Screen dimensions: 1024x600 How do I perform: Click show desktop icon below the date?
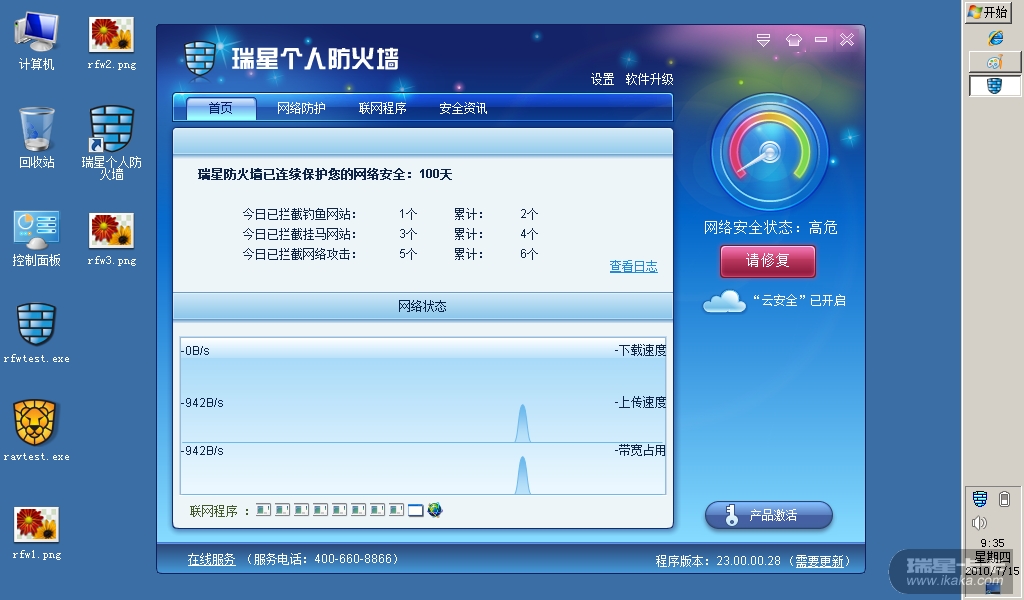pyautogui.click(x=993, y=588)
